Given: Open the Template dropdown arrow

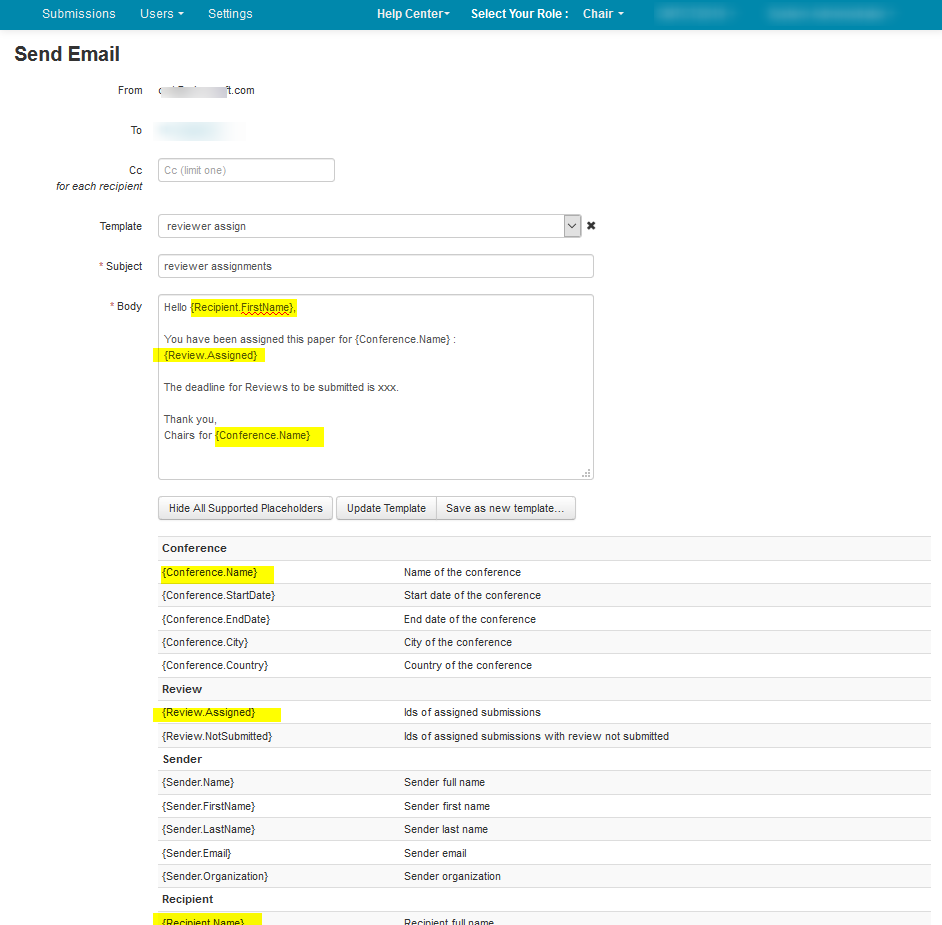Looking at the screenshot, I should pos(572,226).
